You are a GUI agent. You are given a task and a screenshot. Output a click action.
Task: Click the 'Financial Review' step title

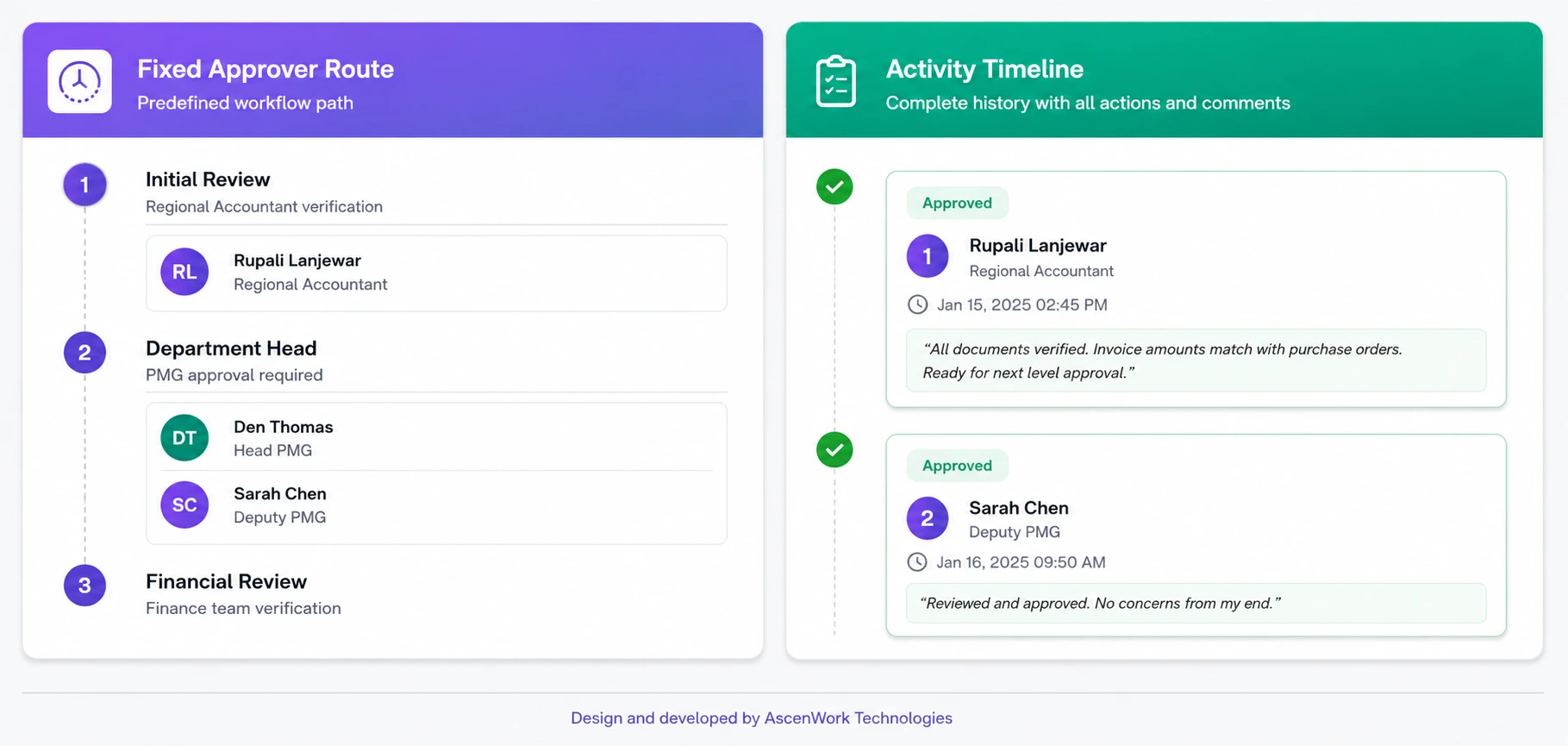click(226, 581)
